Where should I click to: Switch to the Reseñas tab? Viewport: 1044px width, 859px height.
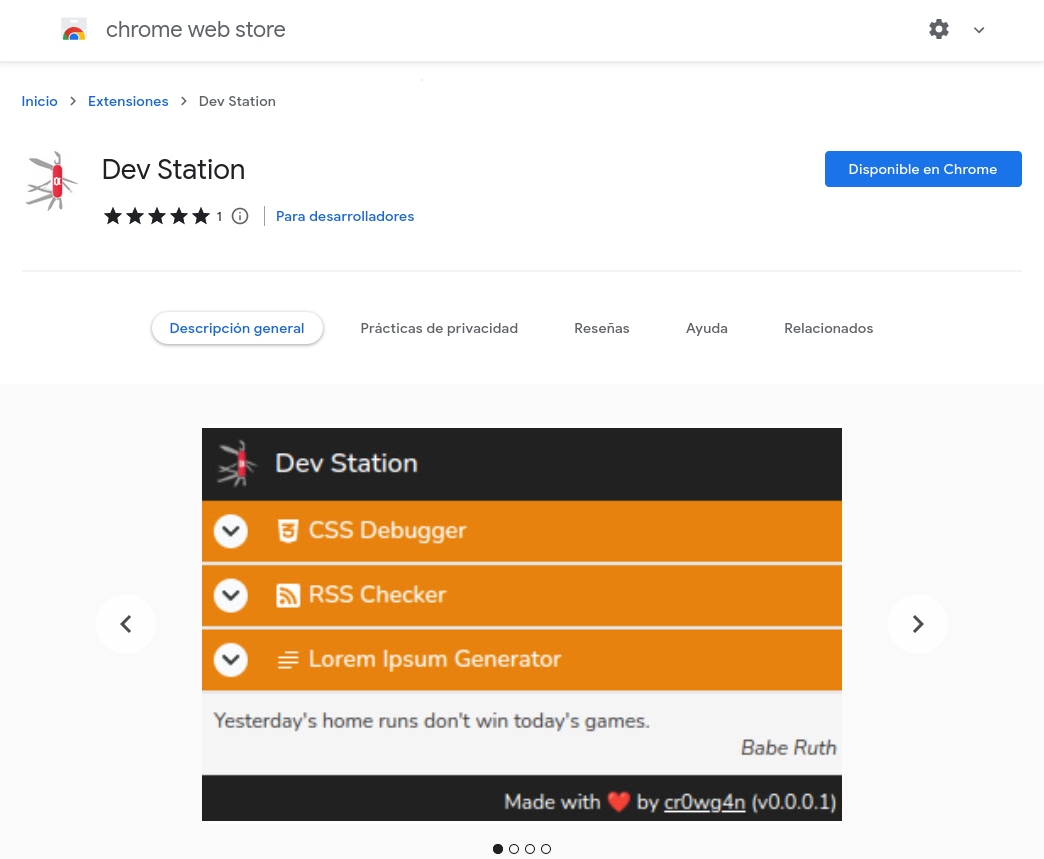point(601,328)
